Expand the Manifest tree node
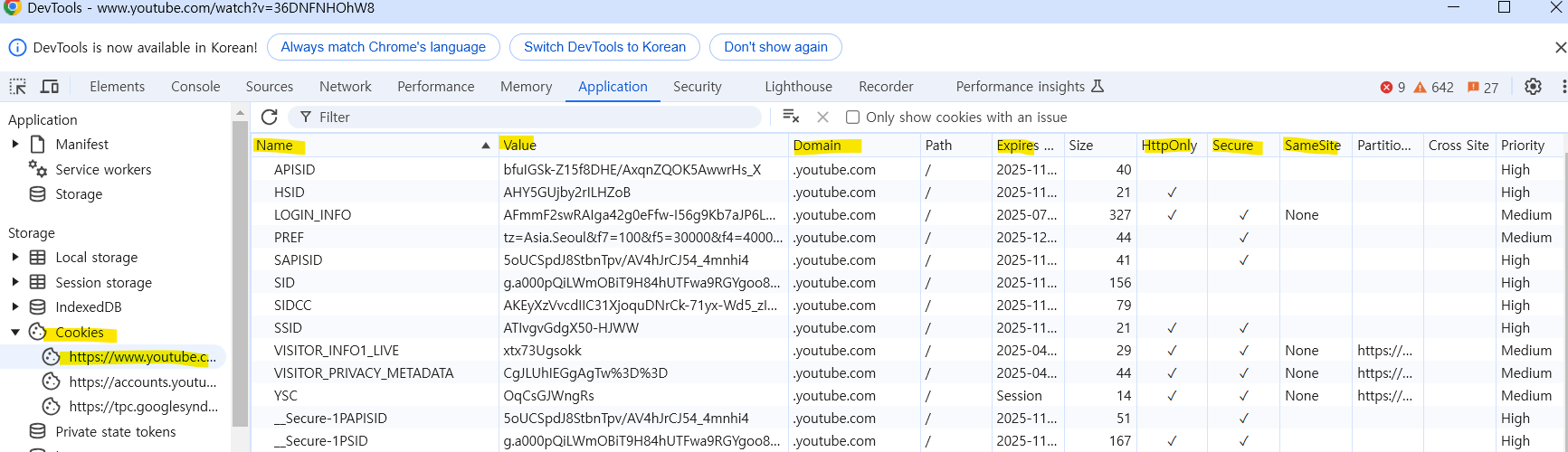The width and height of the screenshot is (1568, 452). click(x=15, y=144)
